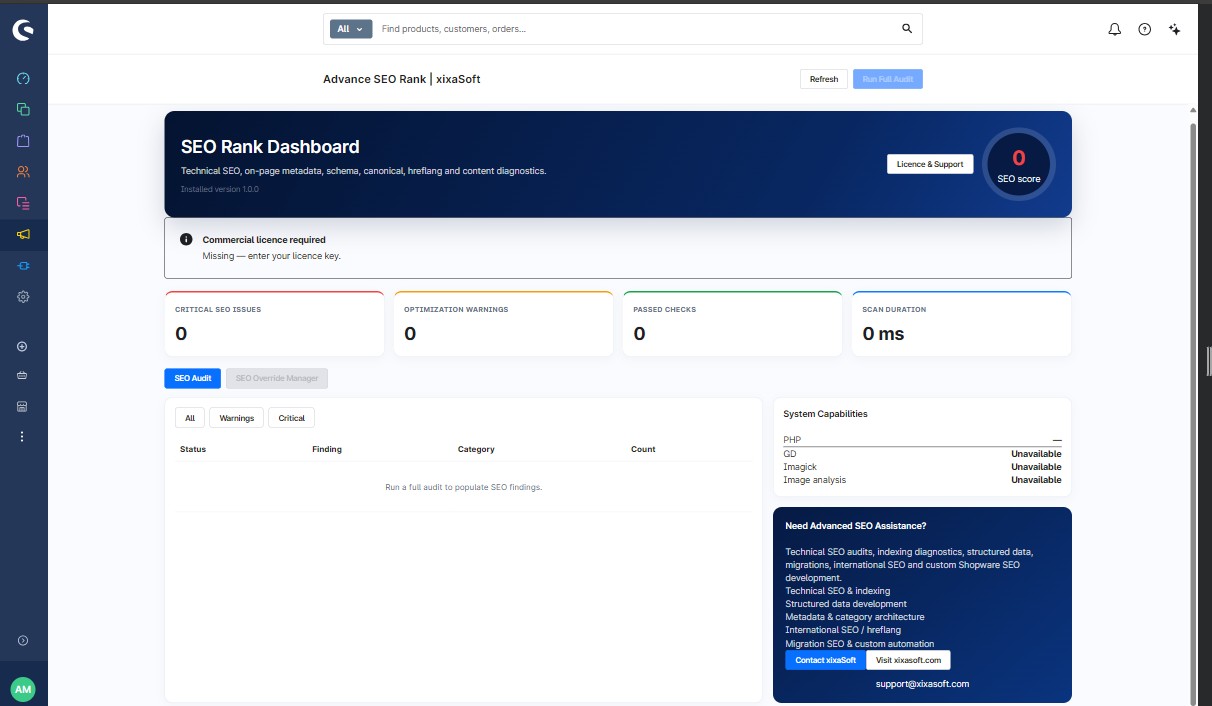1212x706 pixels.
Task: Click the Category column header
Action: click(476, 449)
